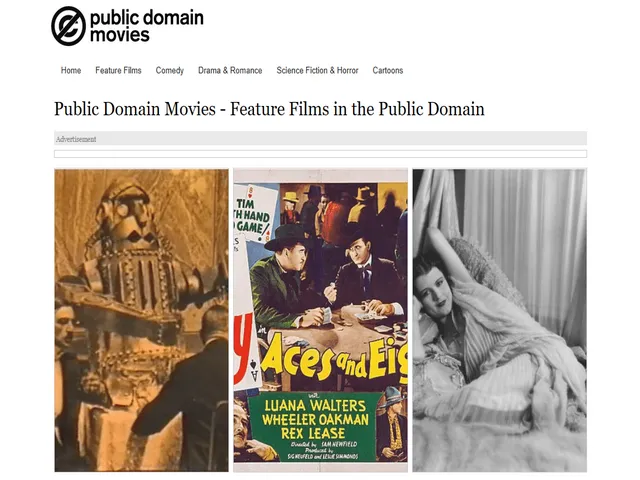Open the Home menu item
640x480 pixels.
point(71,70)
